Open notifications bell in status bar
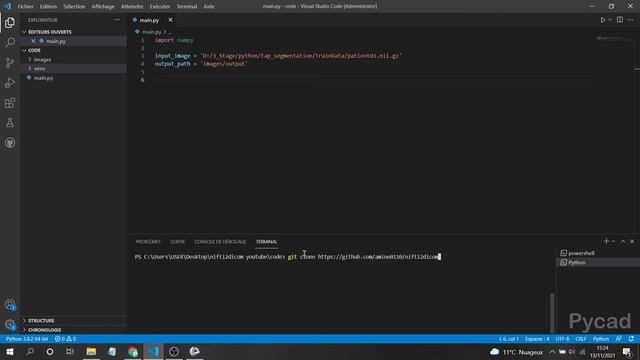The width and height of the screenshot is (640, 360). (x=631, y=339)
